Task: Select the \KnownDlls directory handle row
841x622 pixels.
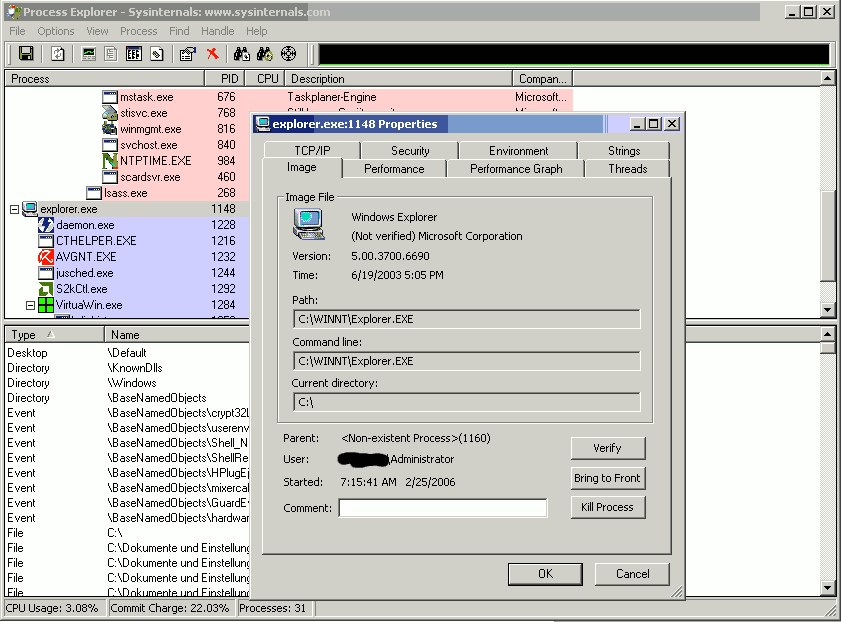Action: [128, 368]
